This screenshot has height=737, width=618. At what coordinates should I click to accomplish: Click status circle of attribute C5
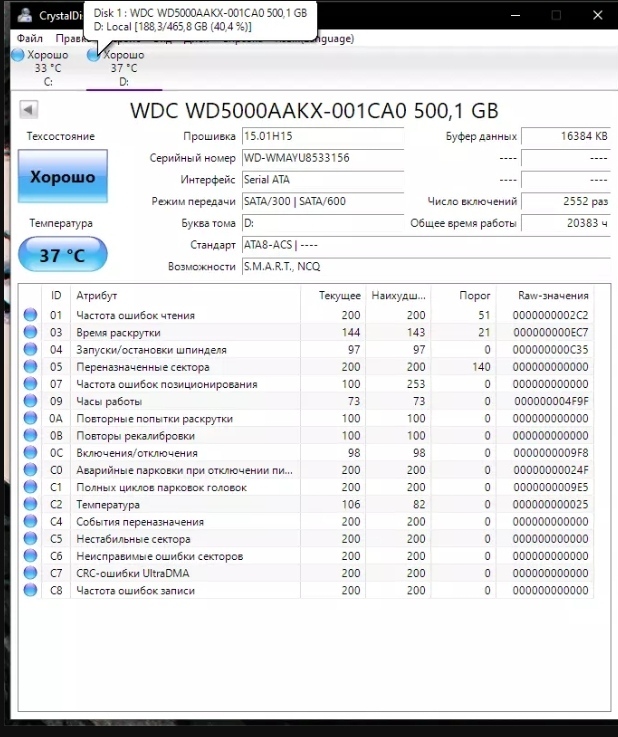pos(31,538)
